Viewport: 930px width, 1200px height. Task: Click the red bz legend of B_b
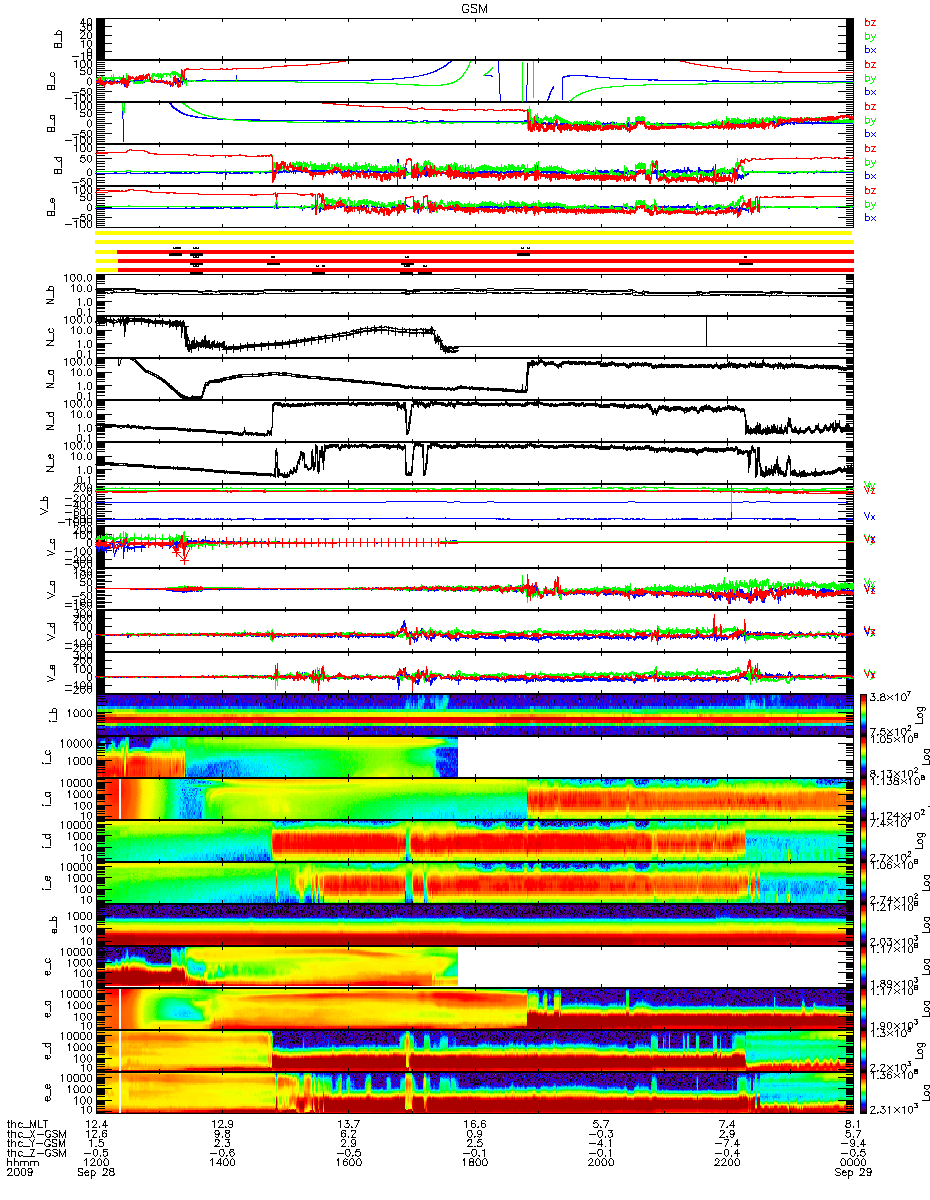point(870,24)
